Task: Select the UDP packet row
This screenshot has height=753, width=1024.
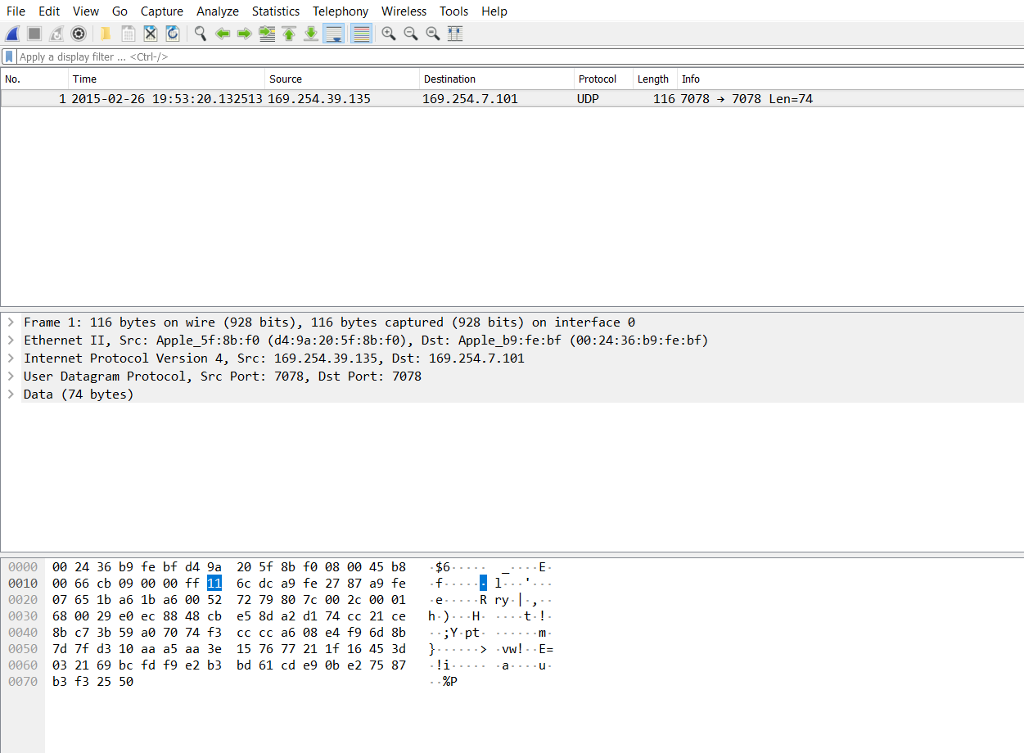Action: (400, 98)
